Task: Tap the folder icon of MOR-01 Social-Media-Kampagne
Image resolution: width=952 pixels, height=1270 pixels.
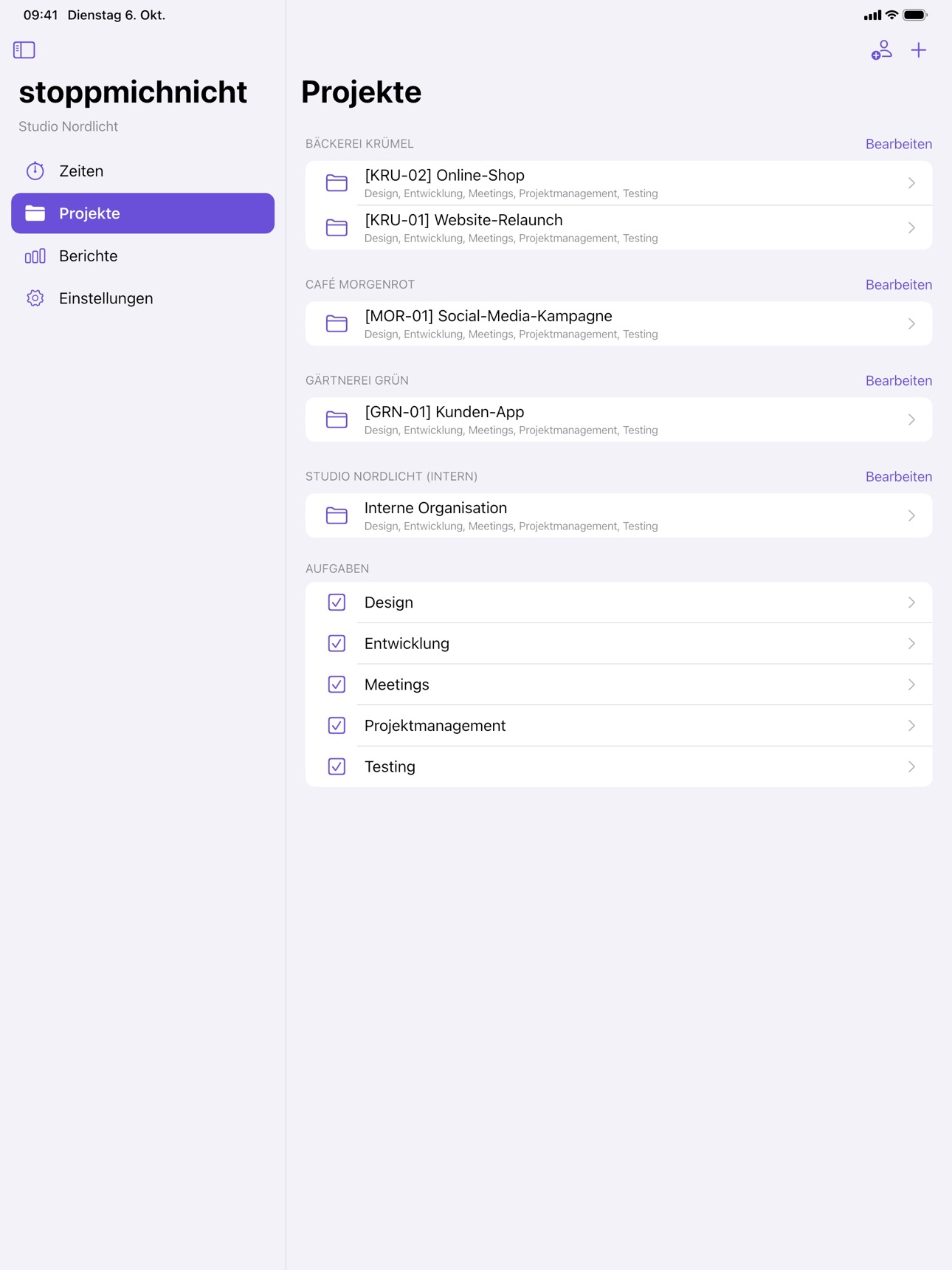Action: click(337, 323)
